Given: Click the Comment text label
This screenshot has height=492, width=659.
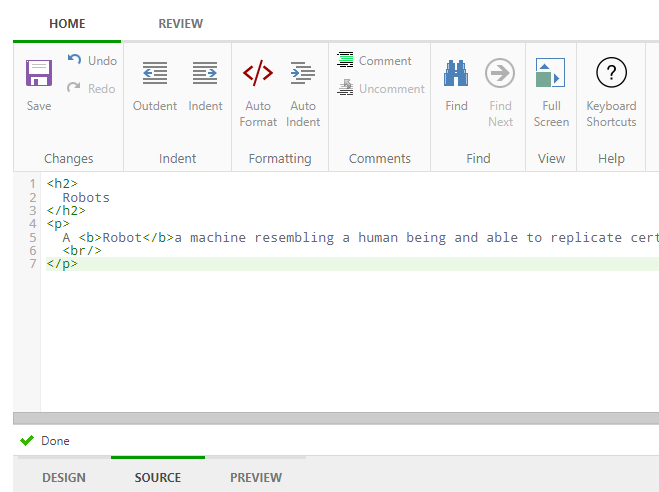Looking at the screenshot, I should click(385, 61).
